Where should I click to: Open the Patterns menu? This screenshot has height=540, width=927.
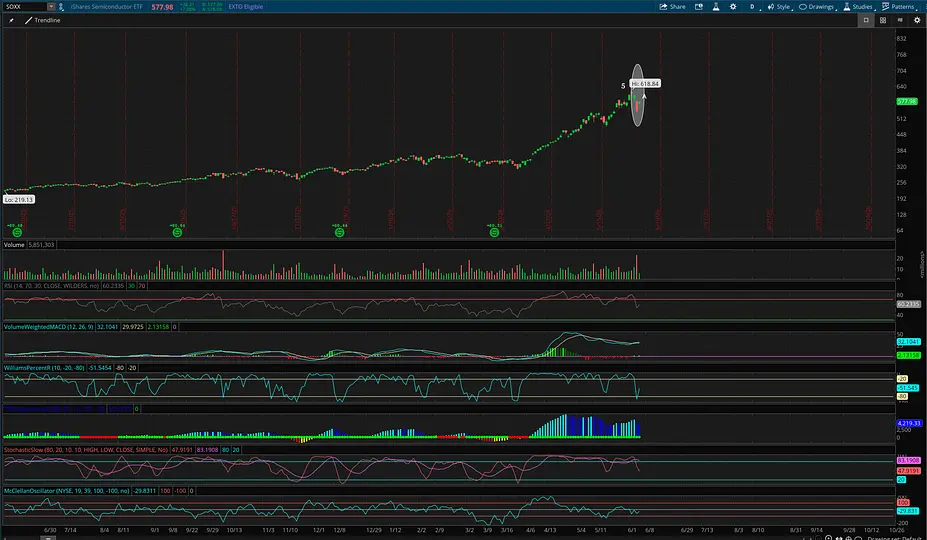[899, 7]
